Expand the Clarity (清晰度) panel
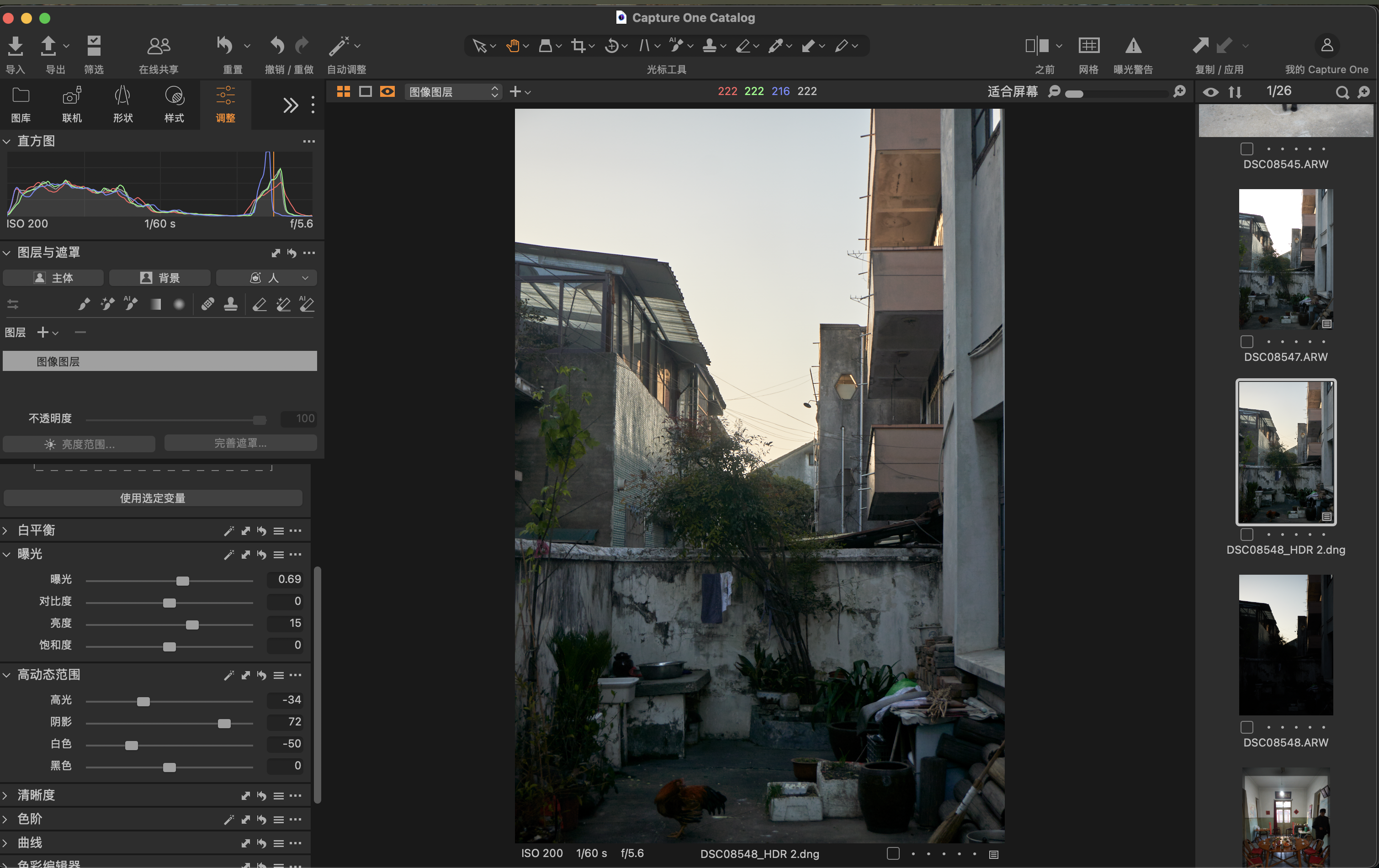 point(5,795)
